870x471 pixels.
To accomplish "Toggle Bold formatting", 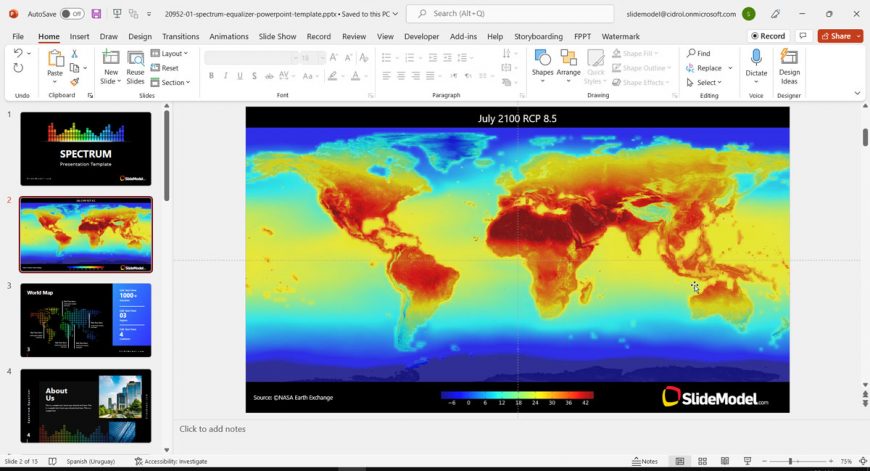I will point(211,76).
